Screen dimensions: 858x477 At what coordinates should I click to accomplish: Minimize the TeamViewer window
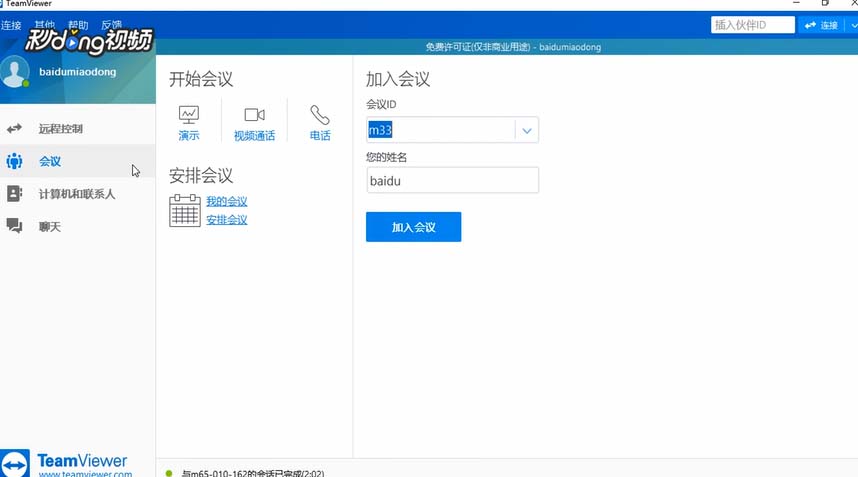[x=796, y=3]
